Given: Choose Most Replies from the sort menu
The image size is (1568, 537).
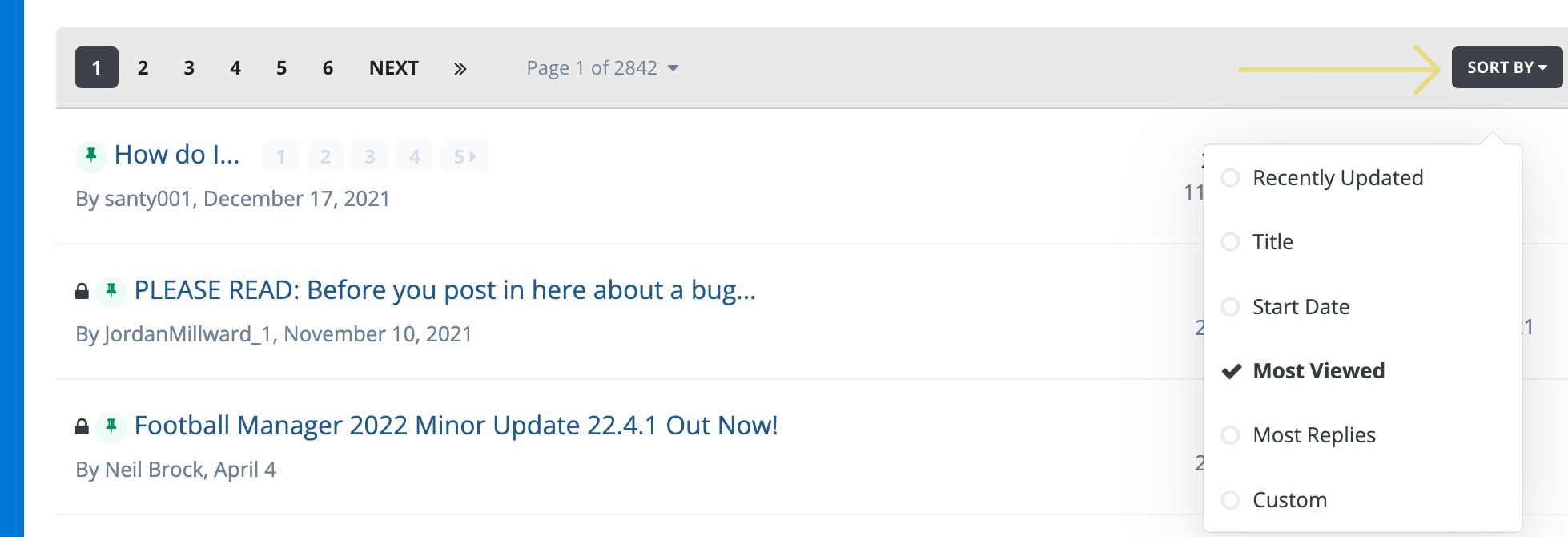Looking at the screenshot, I should click(x=1231, y=434).
